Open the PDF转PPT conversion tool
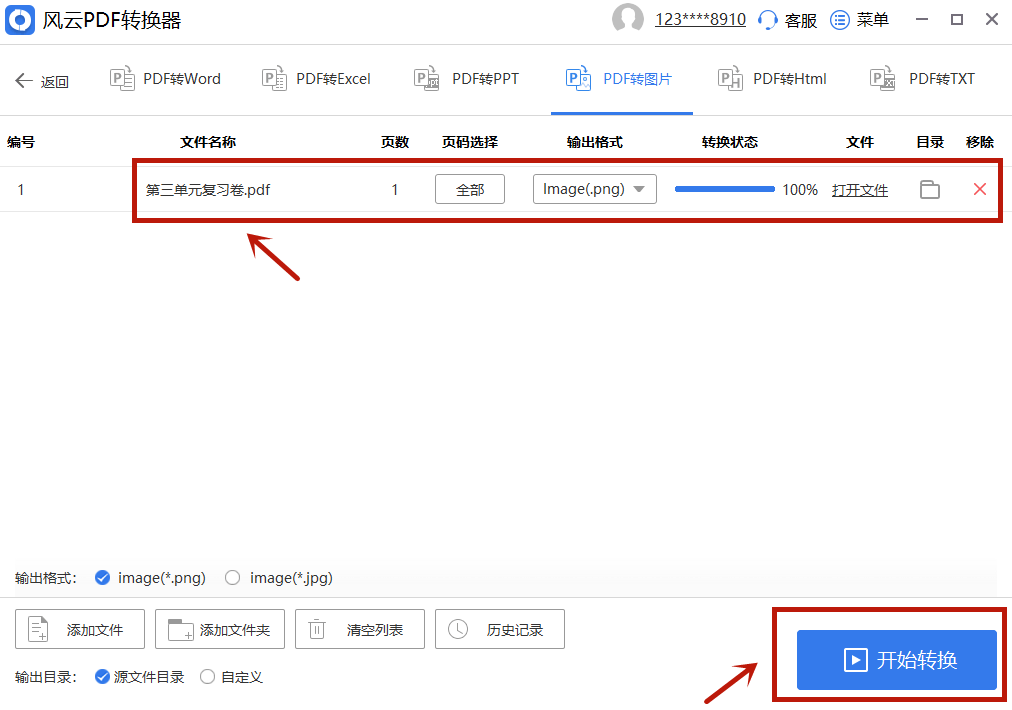1012x710 pixels. pos(426,78)
